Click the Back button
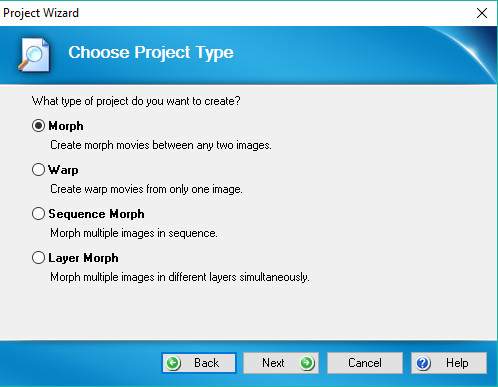The width and height of the screenshot is (498, 387). click(199, 363)
